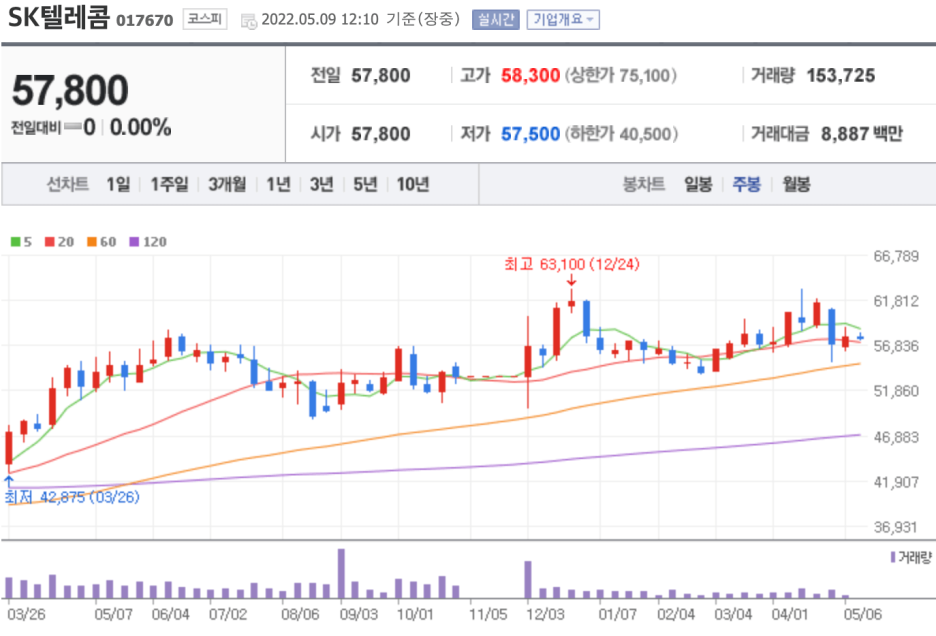This screenshot has width=936, height=636.
Task: Open the 기업개요 dropdown
Action: click(563, 20)
